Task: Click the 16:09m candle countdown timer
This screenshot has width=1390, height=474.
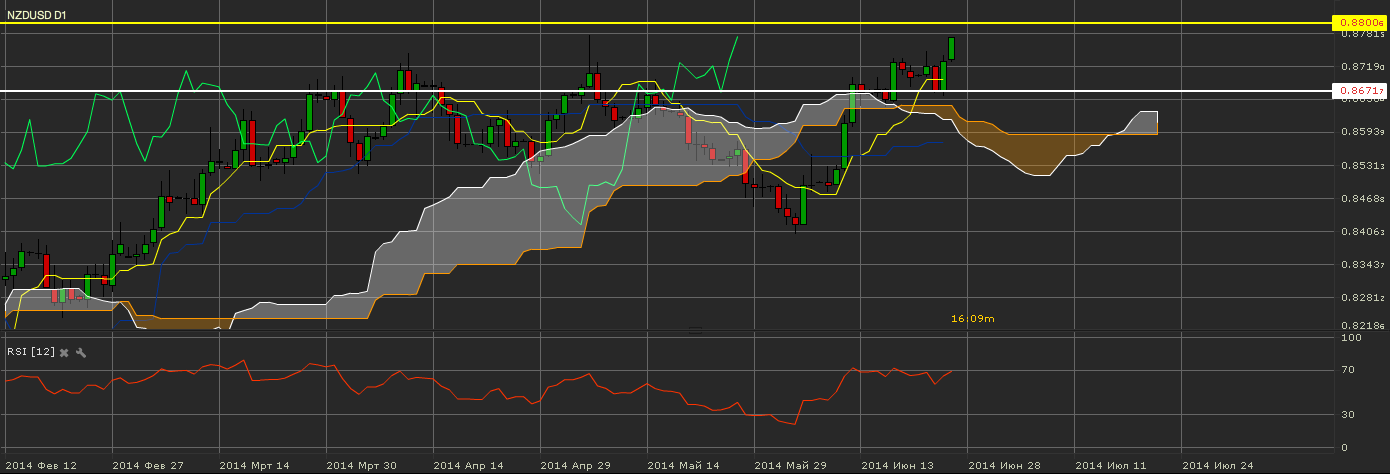Action: point(972,318)
